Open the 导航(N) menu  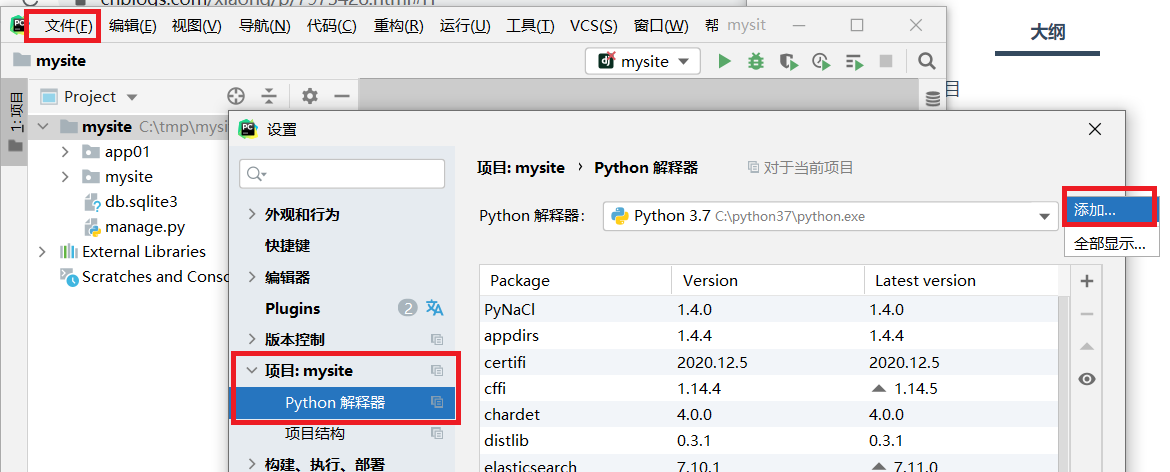coord(264,25)
